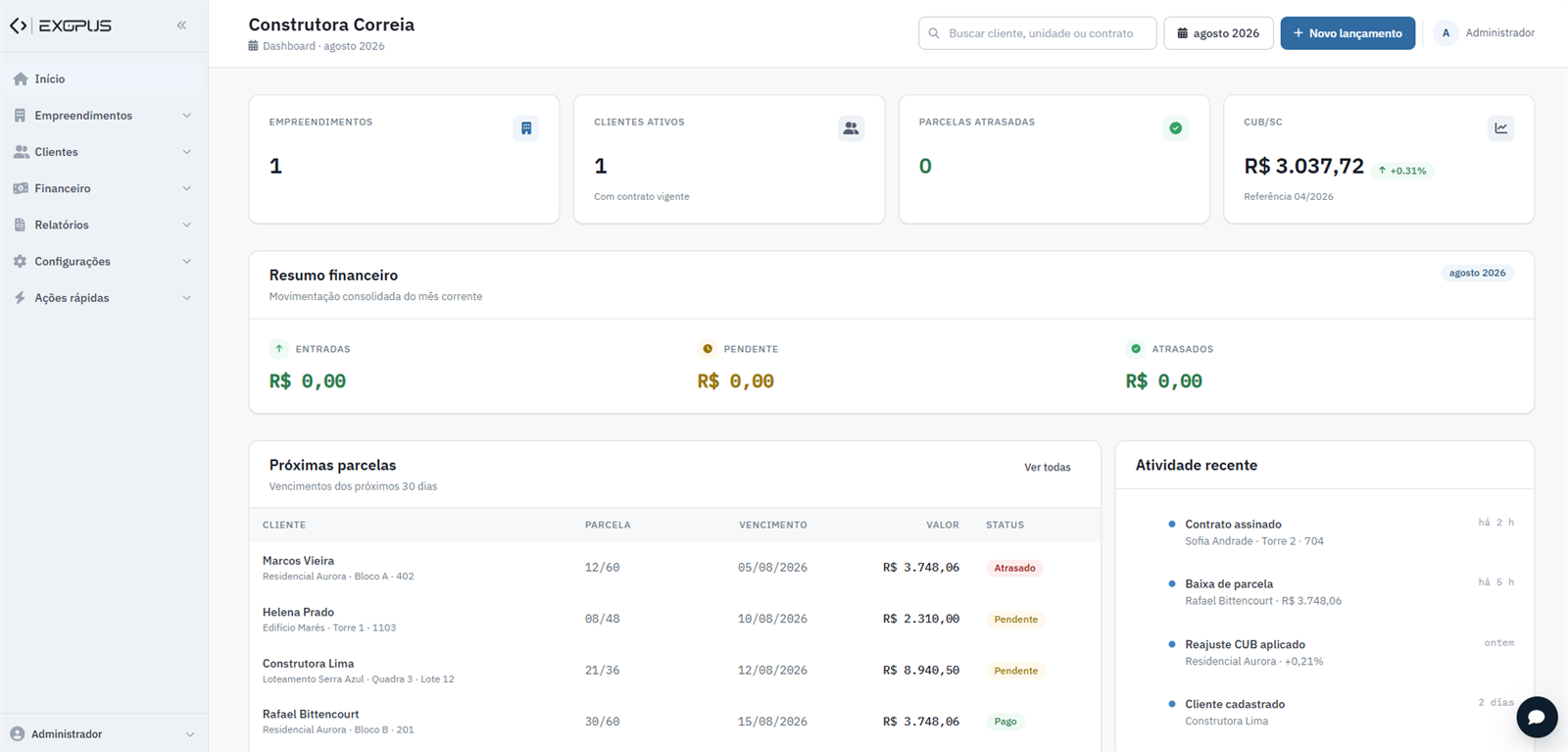Open the Administrador dropdown at the sidebar bottom
1568x752 pixels.
coord(103,733)
